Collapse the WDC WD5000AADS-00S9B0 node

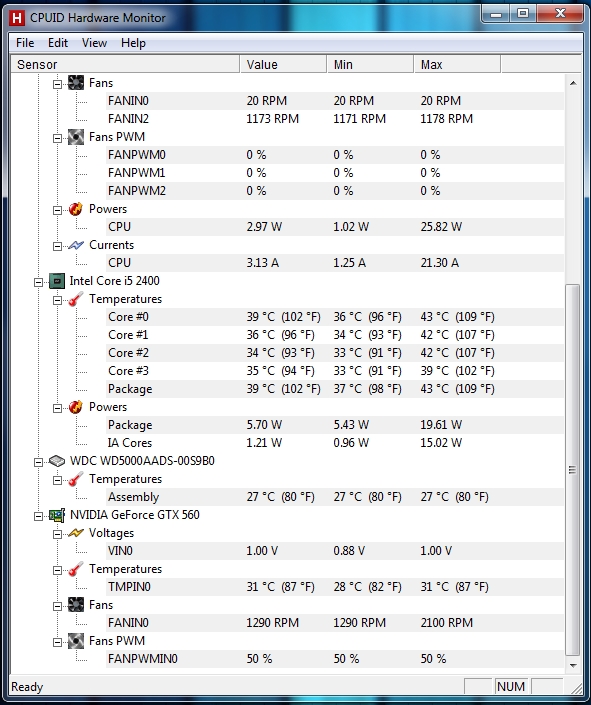point(39,462)
